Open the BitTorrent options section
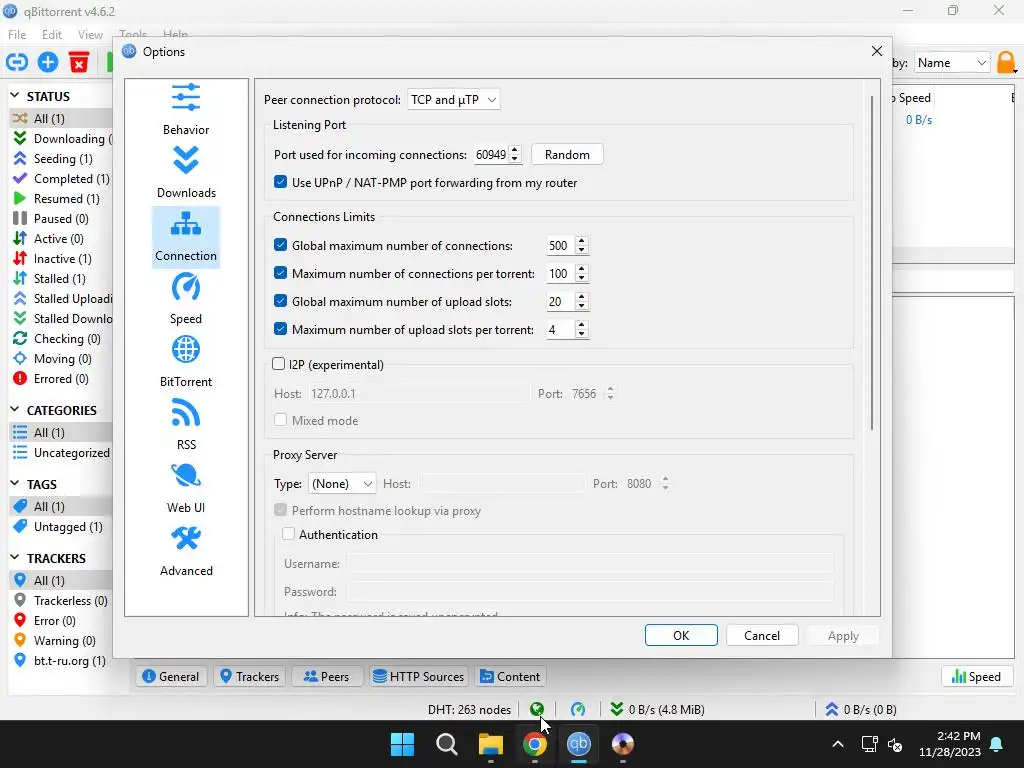This screenshot has height=768, width=1024. [x=186, y=361]
